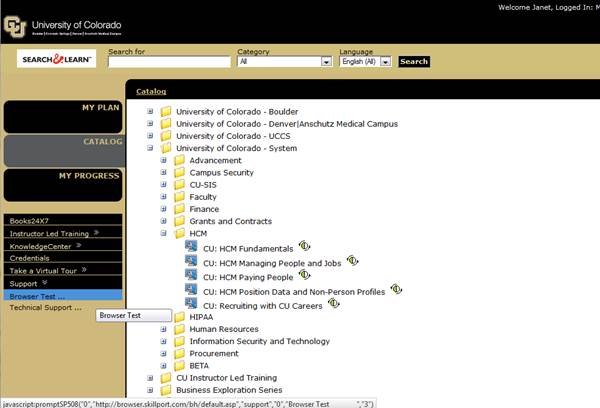Click the Business Exploration Series folder icon
Screen dimensions: 600x408
click(166, 390)
